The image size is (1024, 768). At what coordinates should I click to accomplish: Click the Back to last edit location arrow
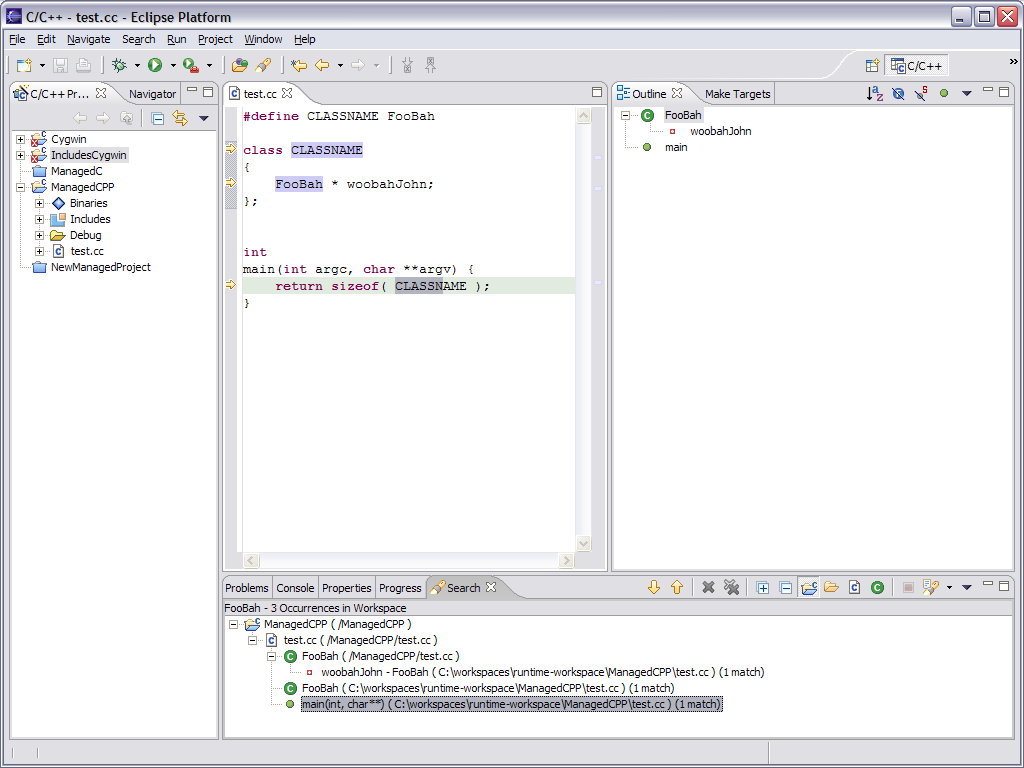click(298, 66)
